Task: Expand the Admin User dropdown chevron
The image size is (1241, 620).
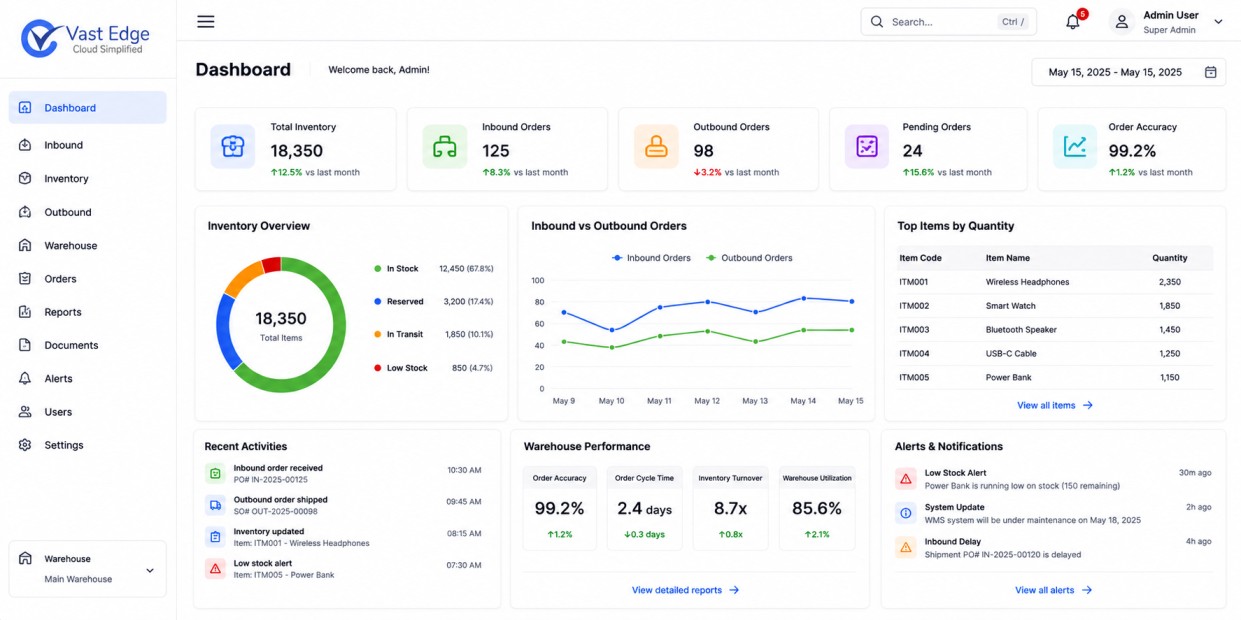Action: pos(1218,22)
